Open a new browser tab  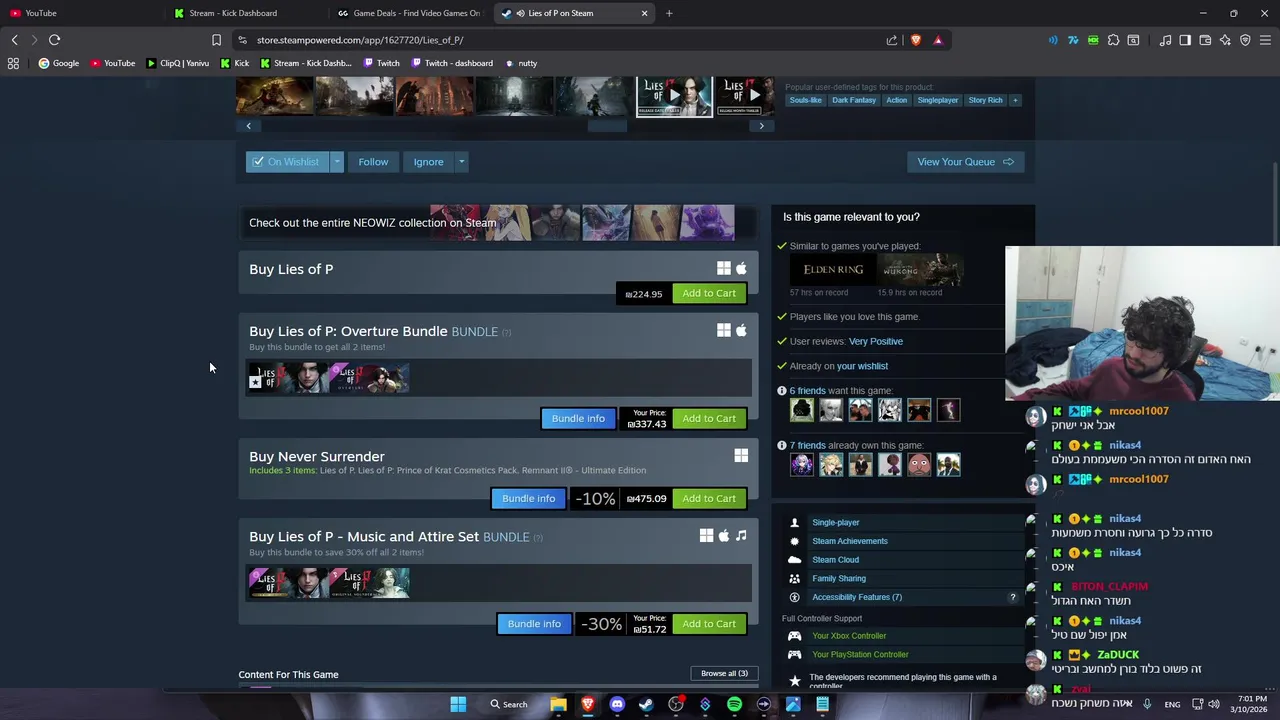[669, 13]
